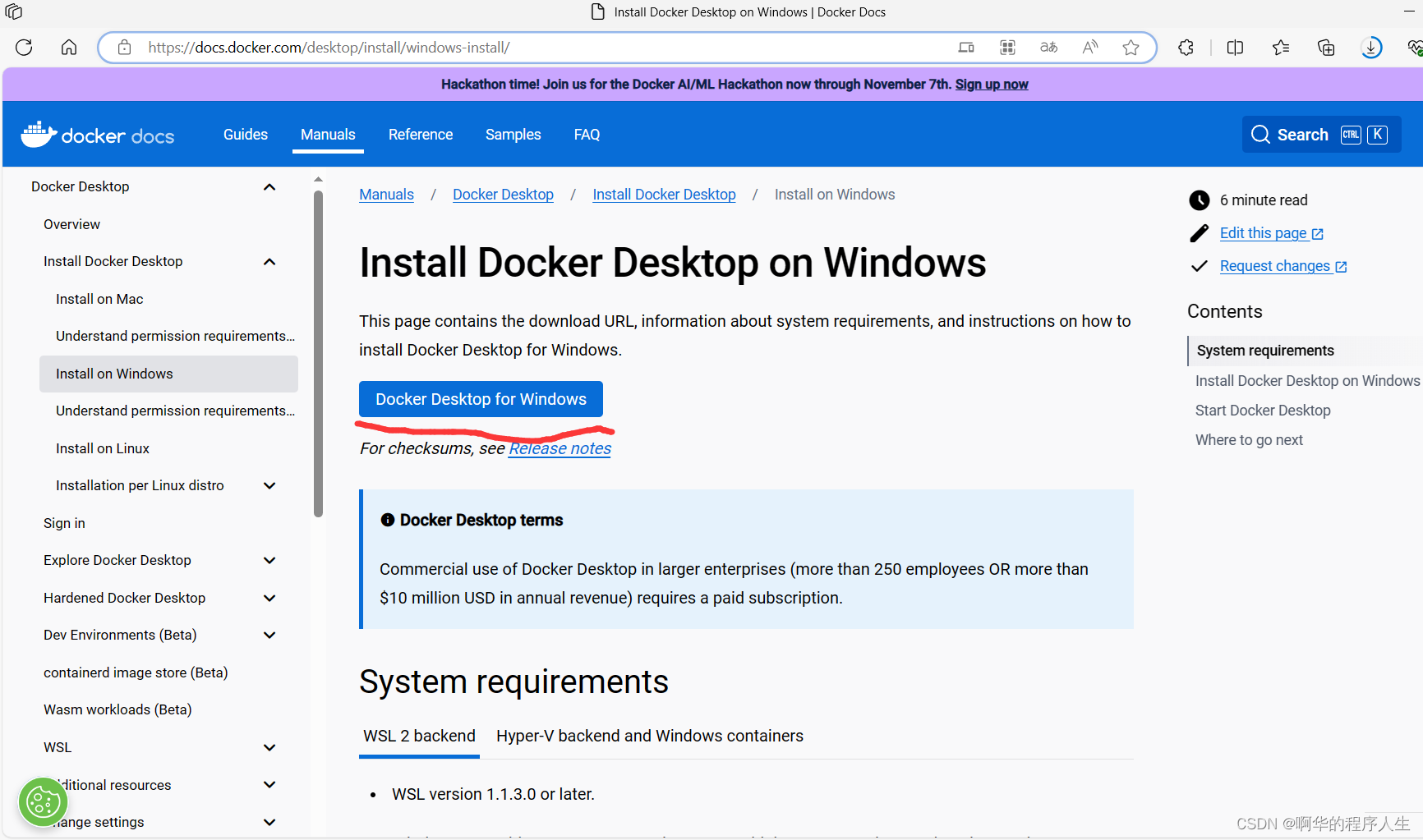Expand the Hardened Docker Desktop section
The width and height of the screenshot is (1423, 840).
click(269, 599)
